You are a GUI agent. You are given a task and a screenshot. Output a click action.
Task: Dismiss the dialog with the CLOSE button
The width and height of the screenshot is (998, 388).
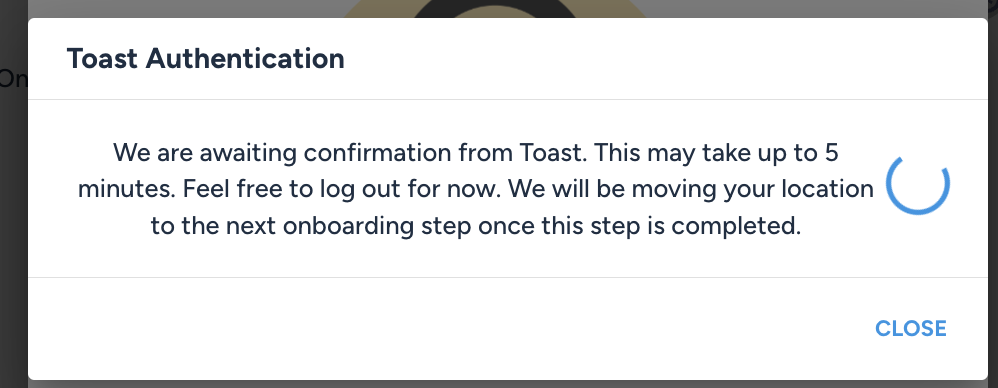911,329
